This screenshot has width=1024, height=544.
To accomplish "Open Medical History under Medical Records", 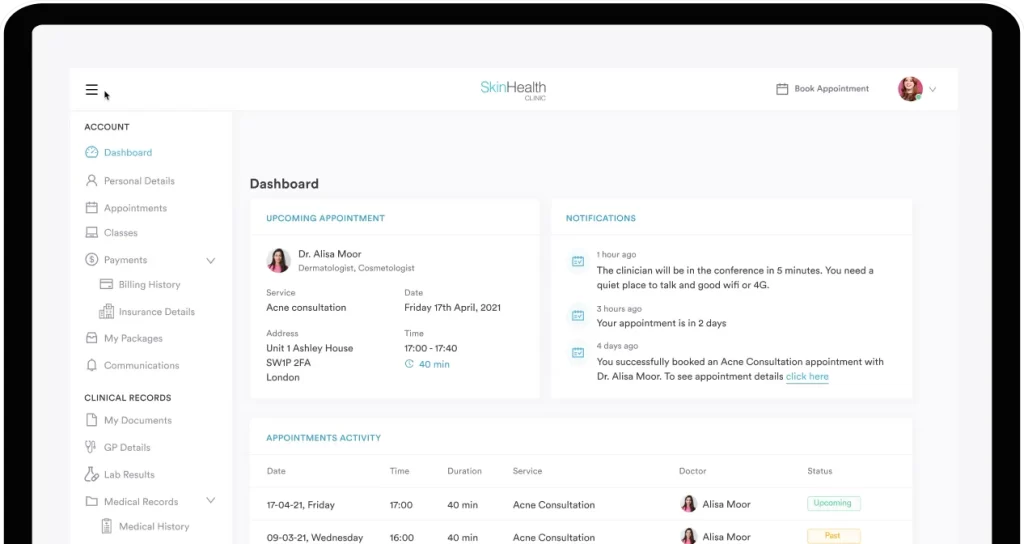I will pyautogui.click(x=153, y=527).
